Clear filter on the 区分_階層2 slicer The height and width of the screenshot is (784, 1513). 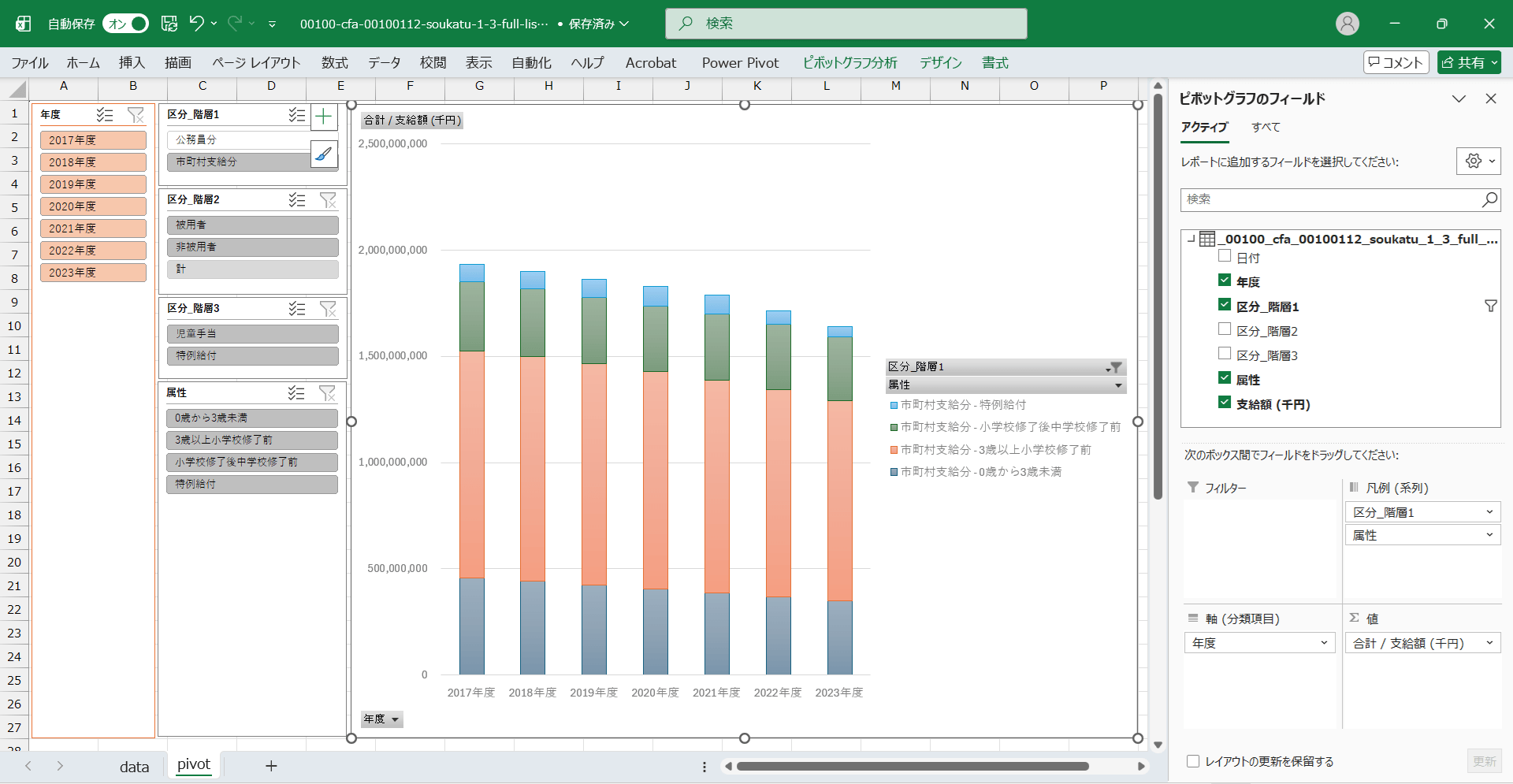point(328,200)
